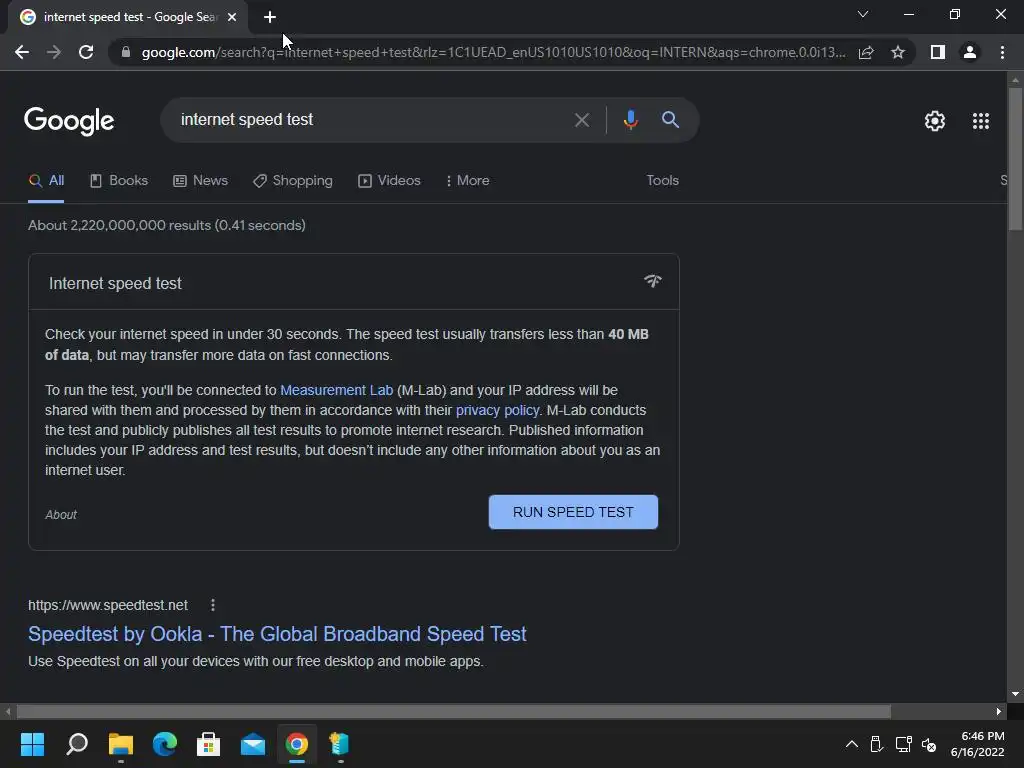
Task: Launch File Explorer from taskbar
Action: [x=121, y=744]
